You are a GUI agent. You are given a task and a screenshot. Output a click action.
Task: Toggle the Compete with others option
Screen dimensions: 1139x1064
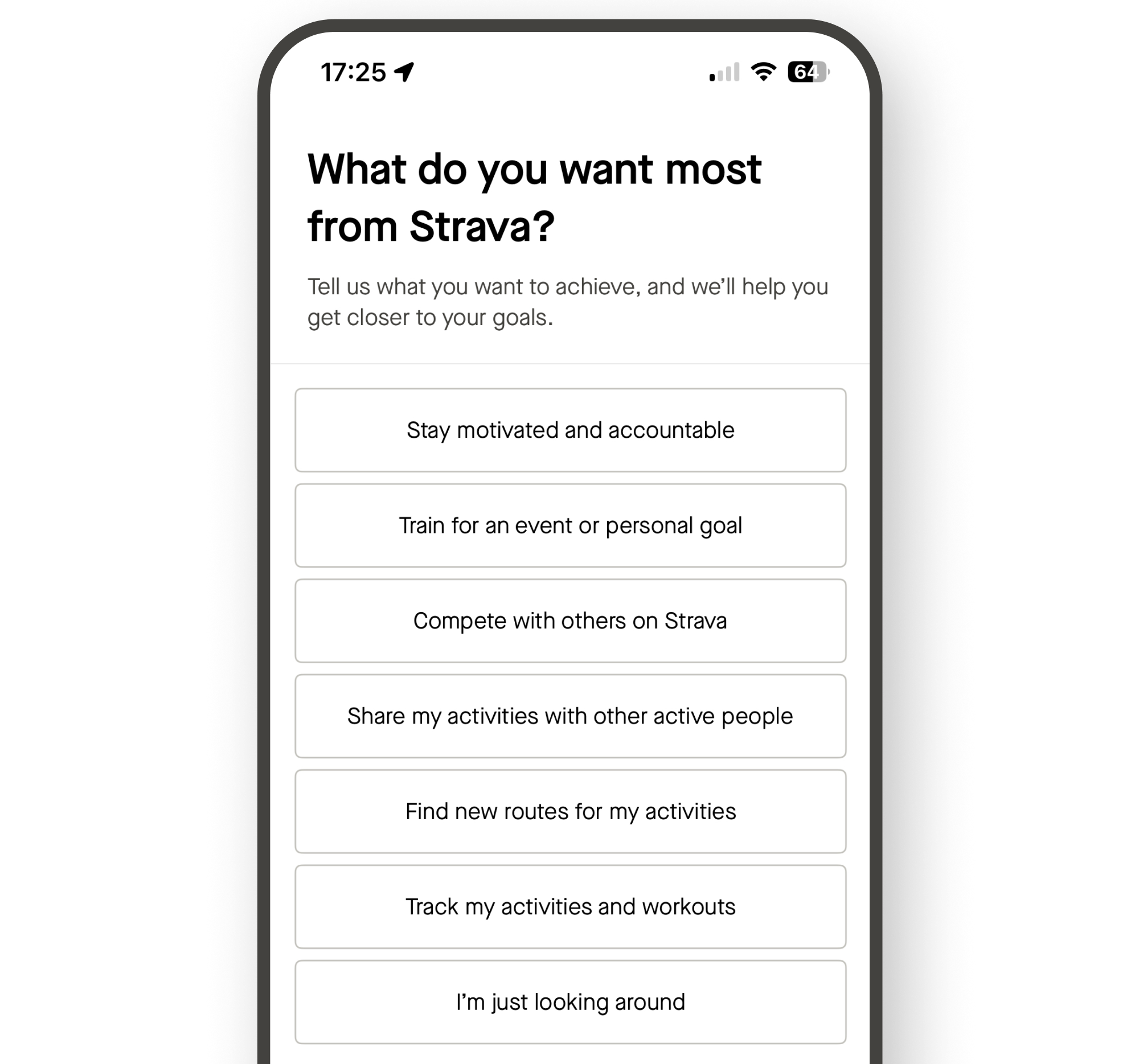coord(570,621)
